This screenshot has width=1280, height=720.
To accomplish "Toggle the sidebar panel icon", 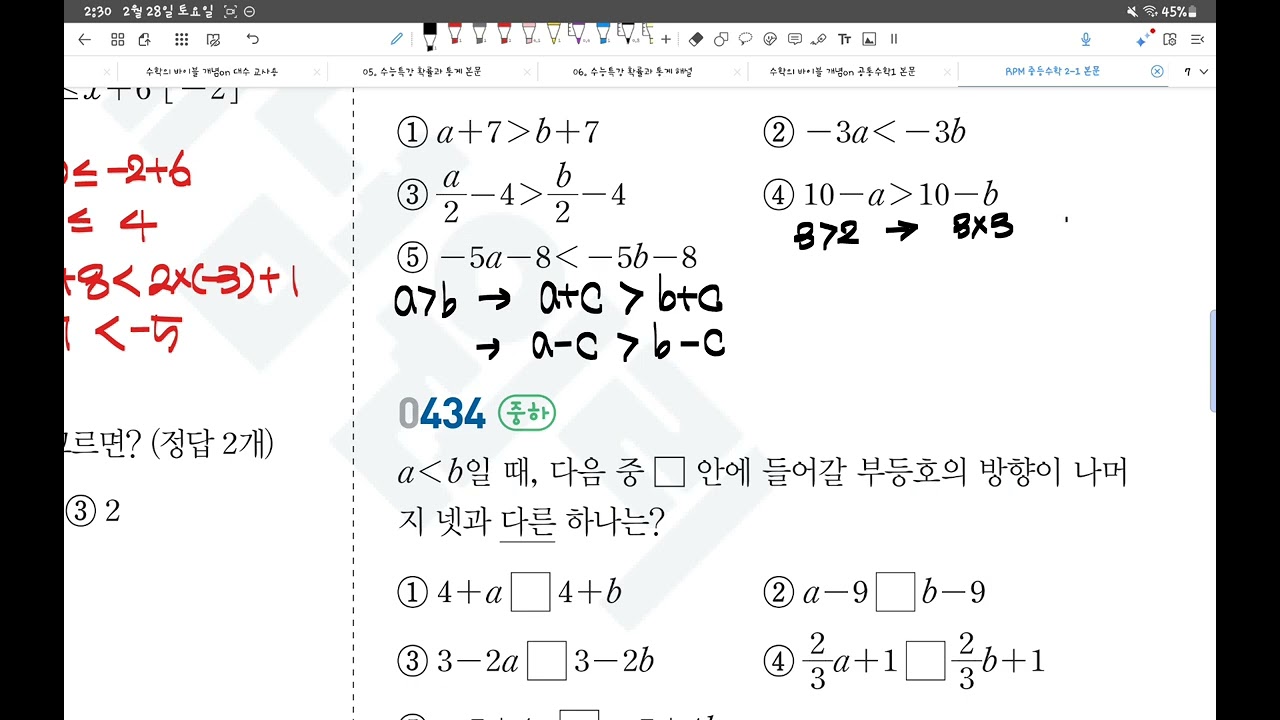I will (x=1197, y=40).
